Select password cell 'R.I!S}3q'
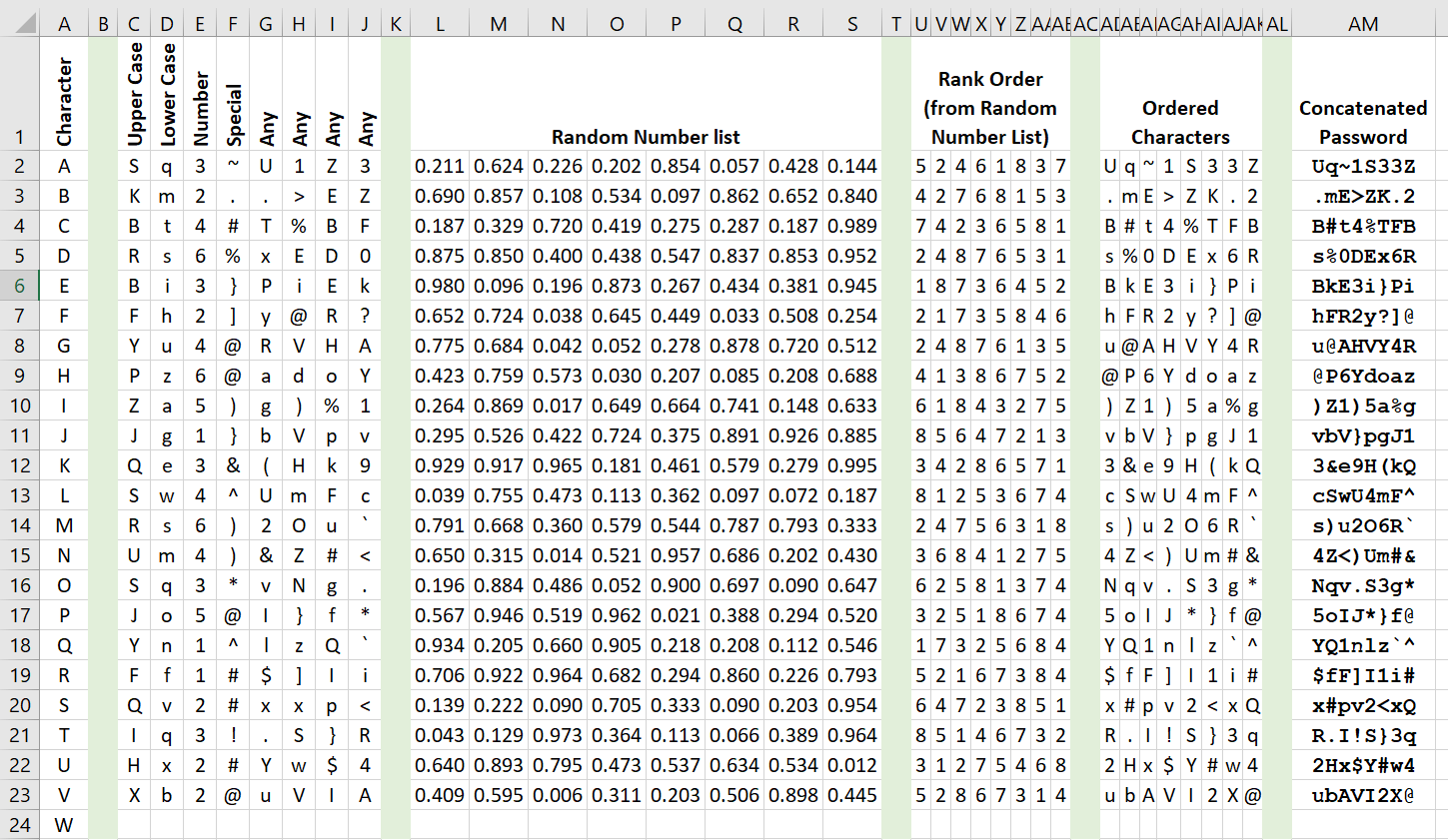The width and height of the screenshot is (1448, 840). (1363, 735)
